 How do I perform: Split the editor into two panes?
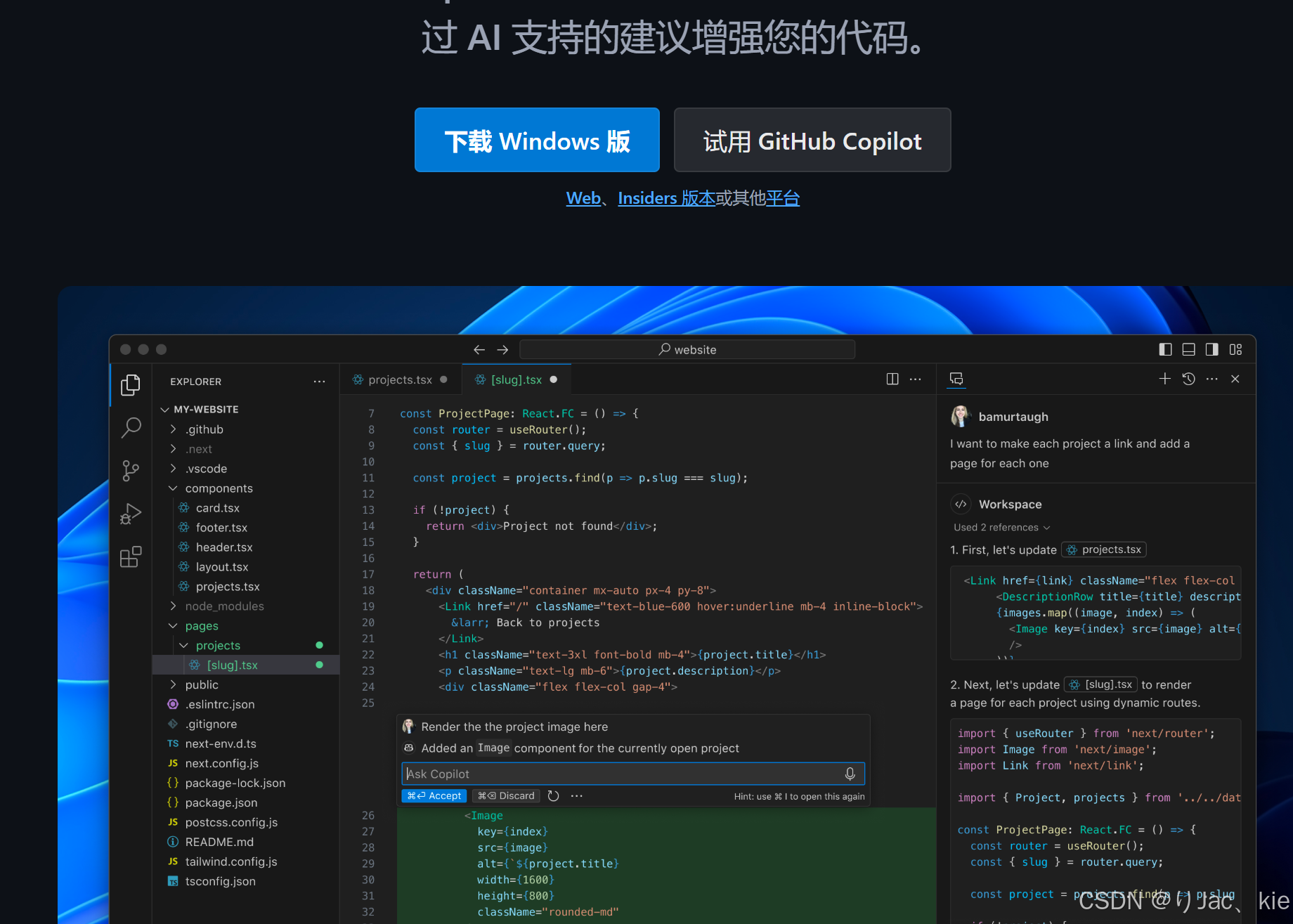click(x=892, y=379)
